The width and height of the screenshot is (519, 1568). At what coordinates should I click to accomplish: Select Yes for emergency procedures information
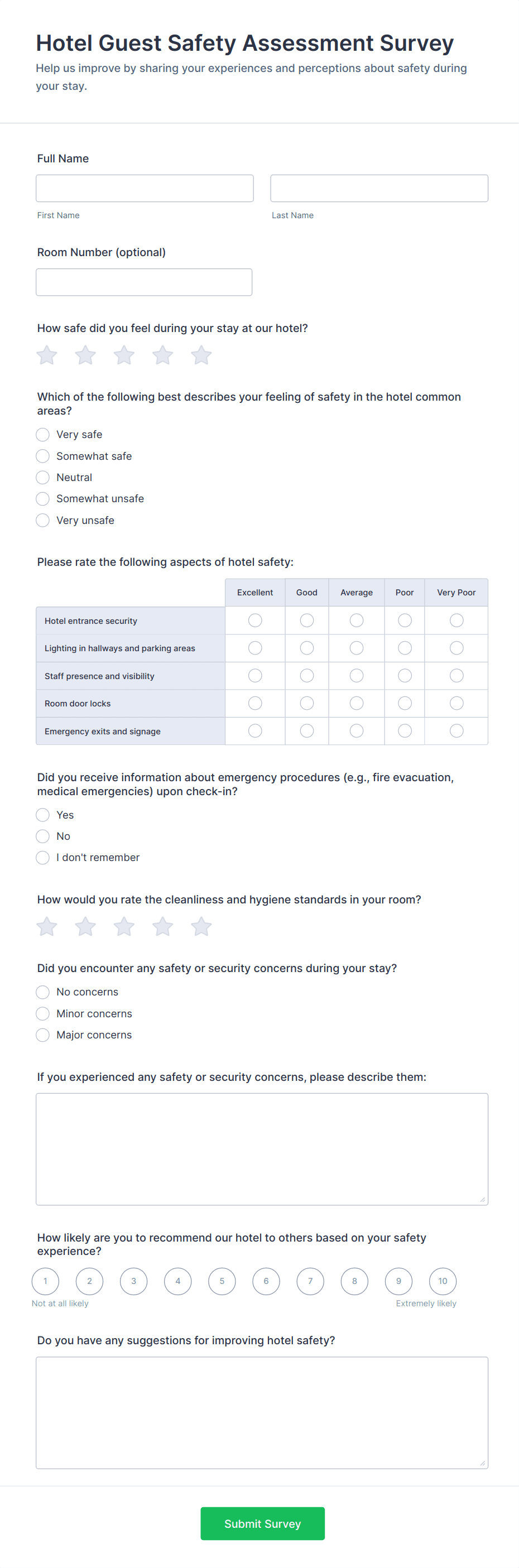(42, 815)
